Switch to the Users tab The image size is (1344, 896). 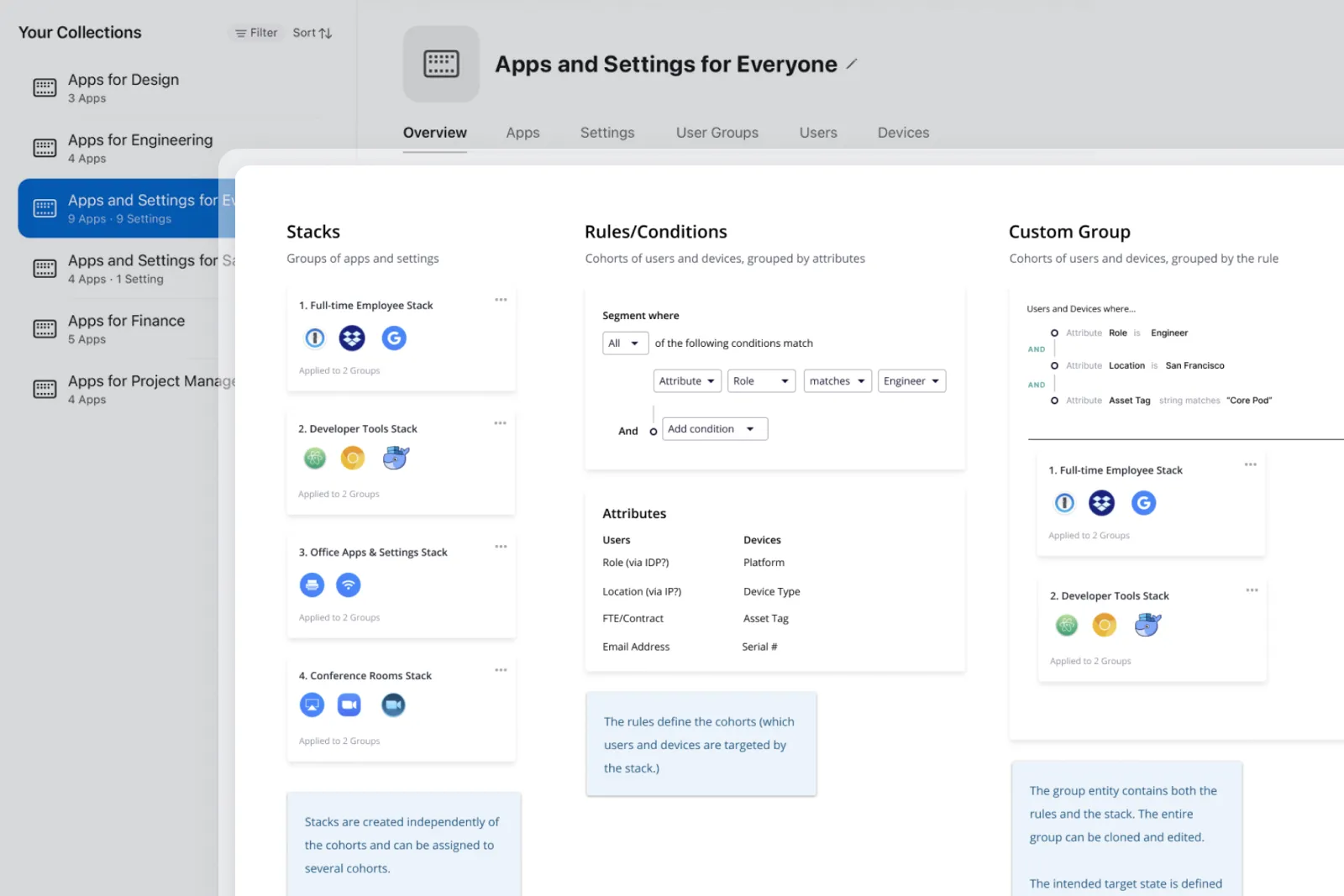tap(818, 133)
